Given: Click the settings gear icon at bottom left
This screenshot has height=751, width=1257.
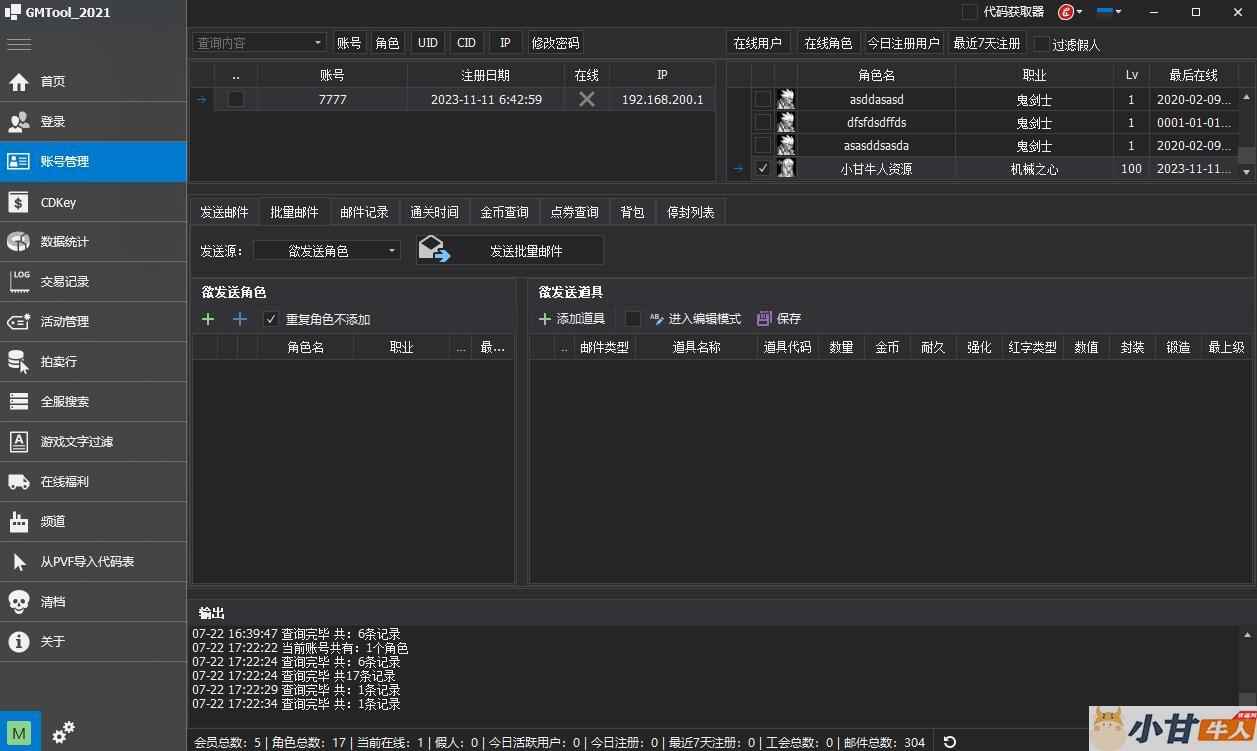Looking at the screenshot, I should [x=63, y=732].
